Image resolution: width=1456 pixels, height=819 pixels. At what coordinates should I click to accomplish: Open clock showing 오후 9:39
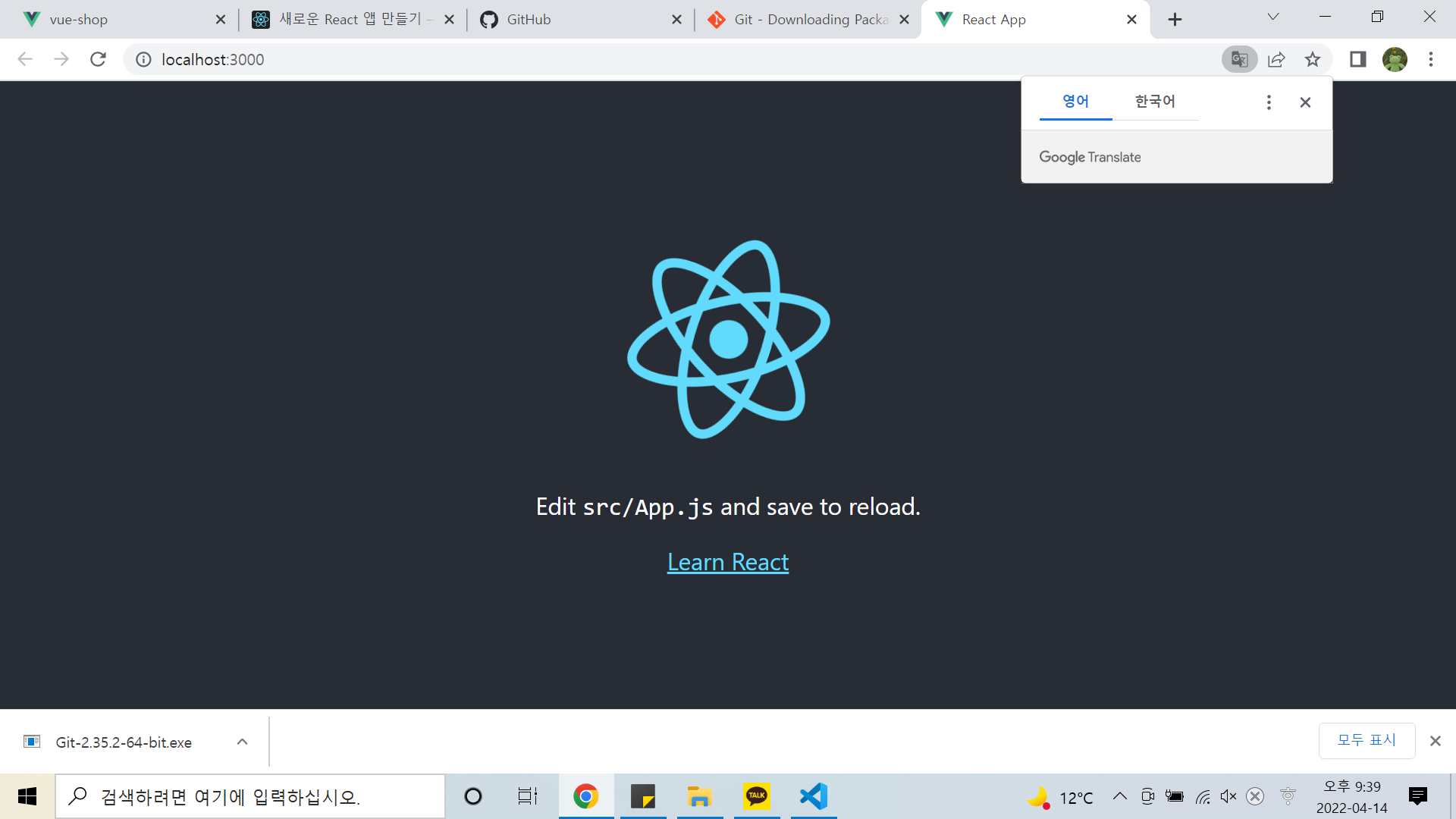1352,797
